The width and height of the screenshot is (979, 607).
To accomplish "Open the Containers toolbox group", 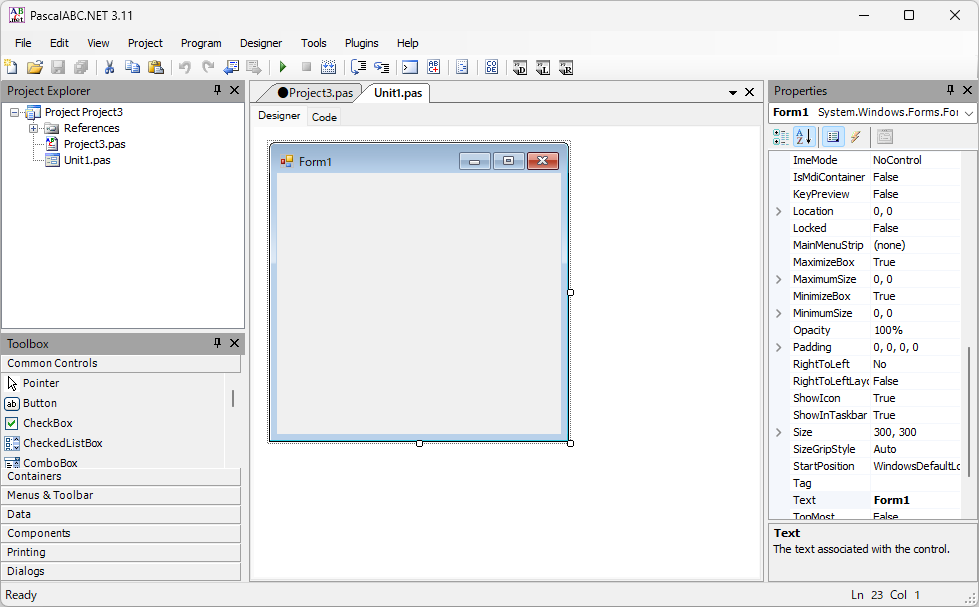I will pos(121,476).
